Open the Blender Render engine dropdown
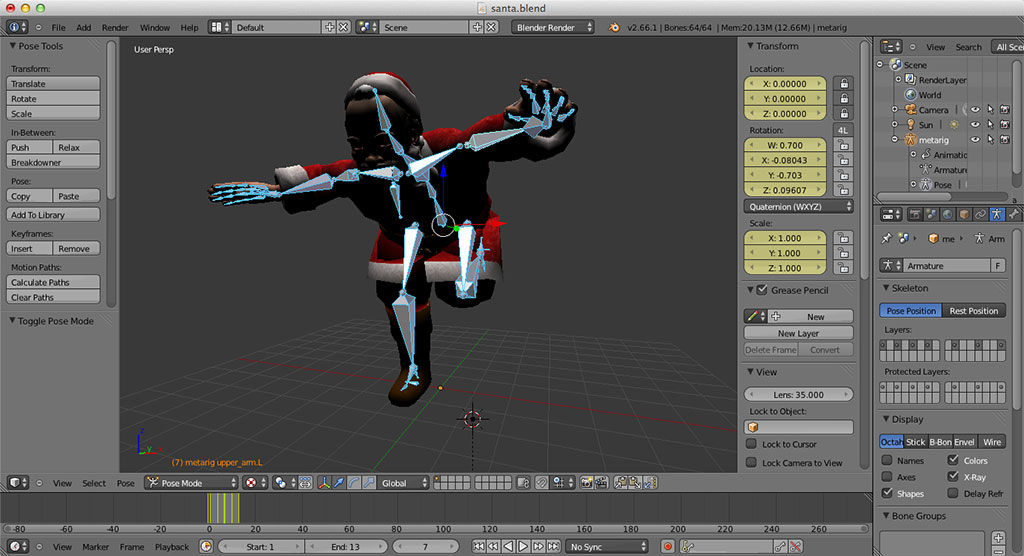Viewport: 1024px width, 556px height. (553, 27)
